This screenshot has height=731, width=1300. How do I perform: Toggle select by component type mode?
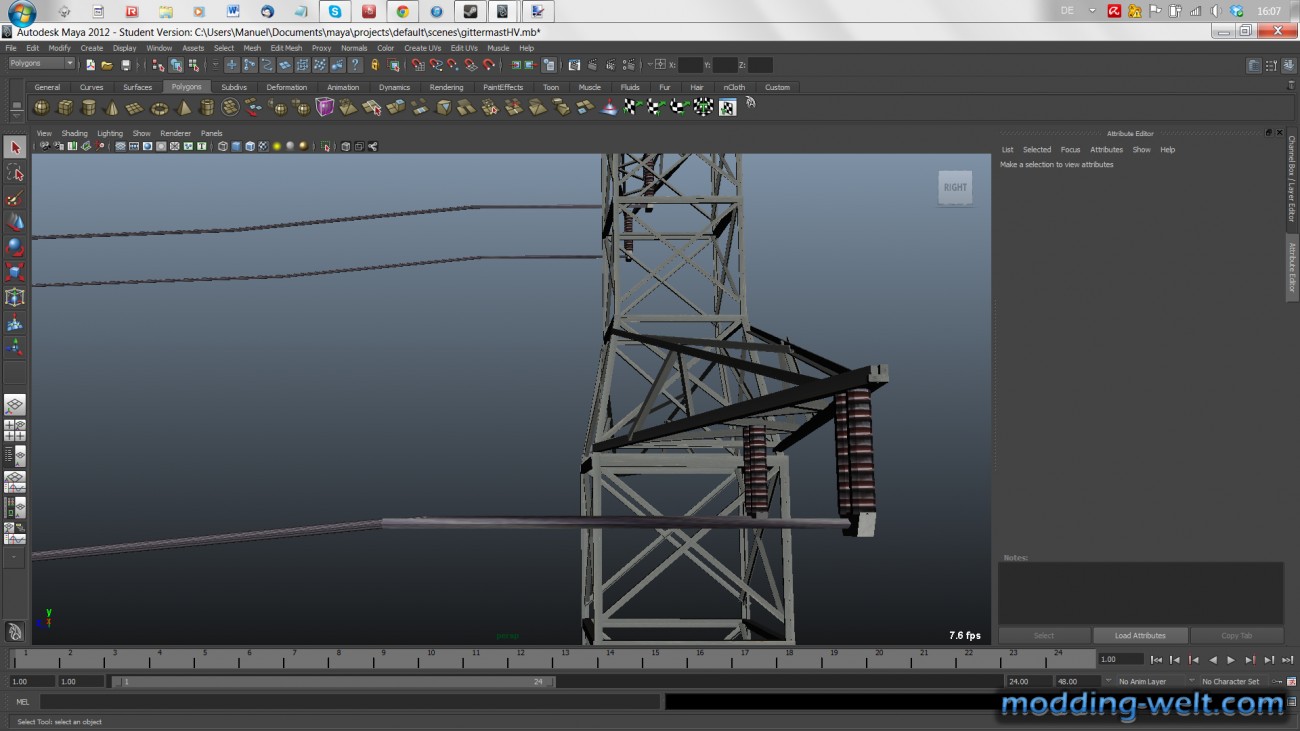(x=193, y=65)
